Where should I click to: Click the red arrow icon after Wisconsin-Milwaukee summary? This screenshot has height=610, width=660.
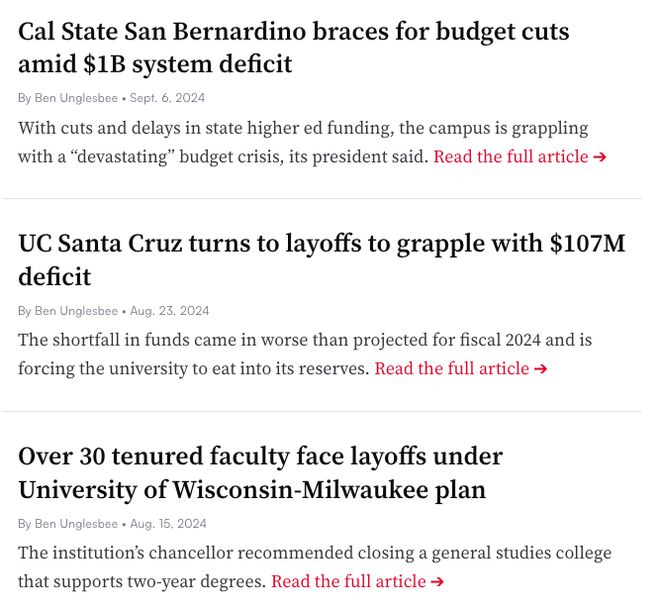point(437,582)
